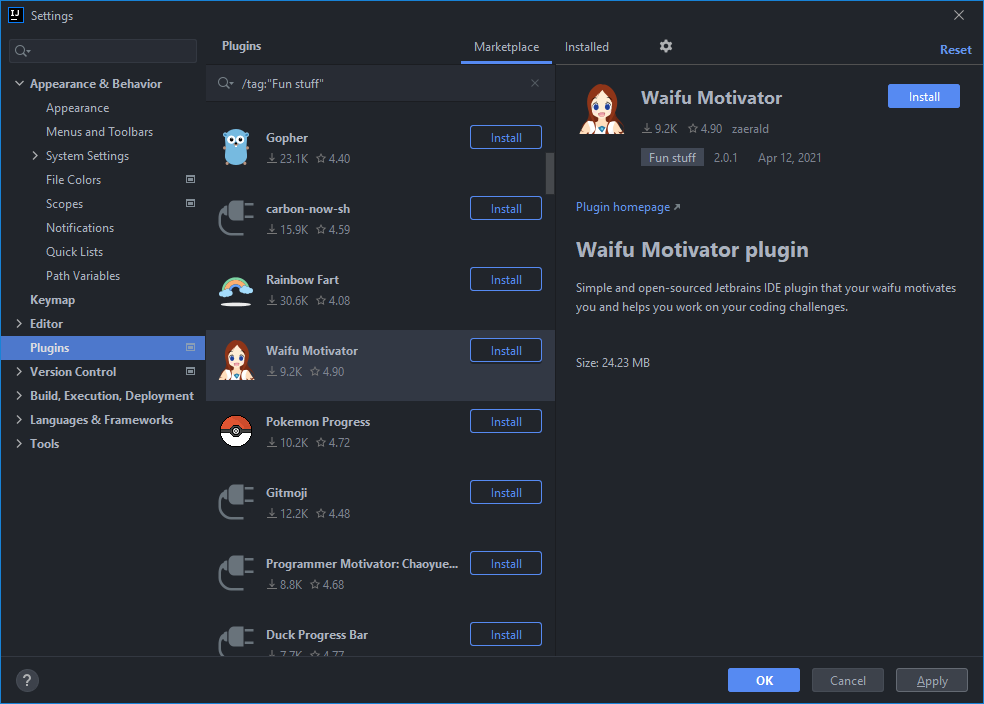984x704 pixels.
Task: Switch to the Marketplace tab
Action: (x=506, y=47)
